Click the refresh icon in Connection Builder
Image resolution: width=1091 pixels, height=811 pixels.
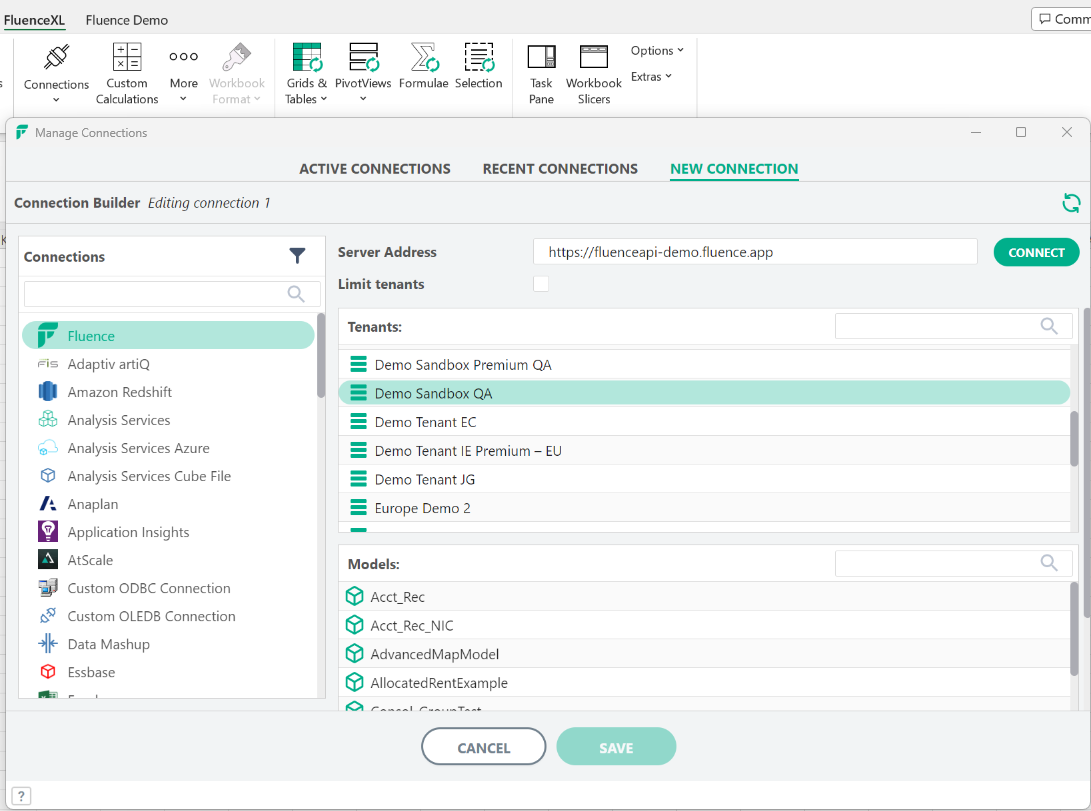pyautogui.click(x=1071, y=203)
